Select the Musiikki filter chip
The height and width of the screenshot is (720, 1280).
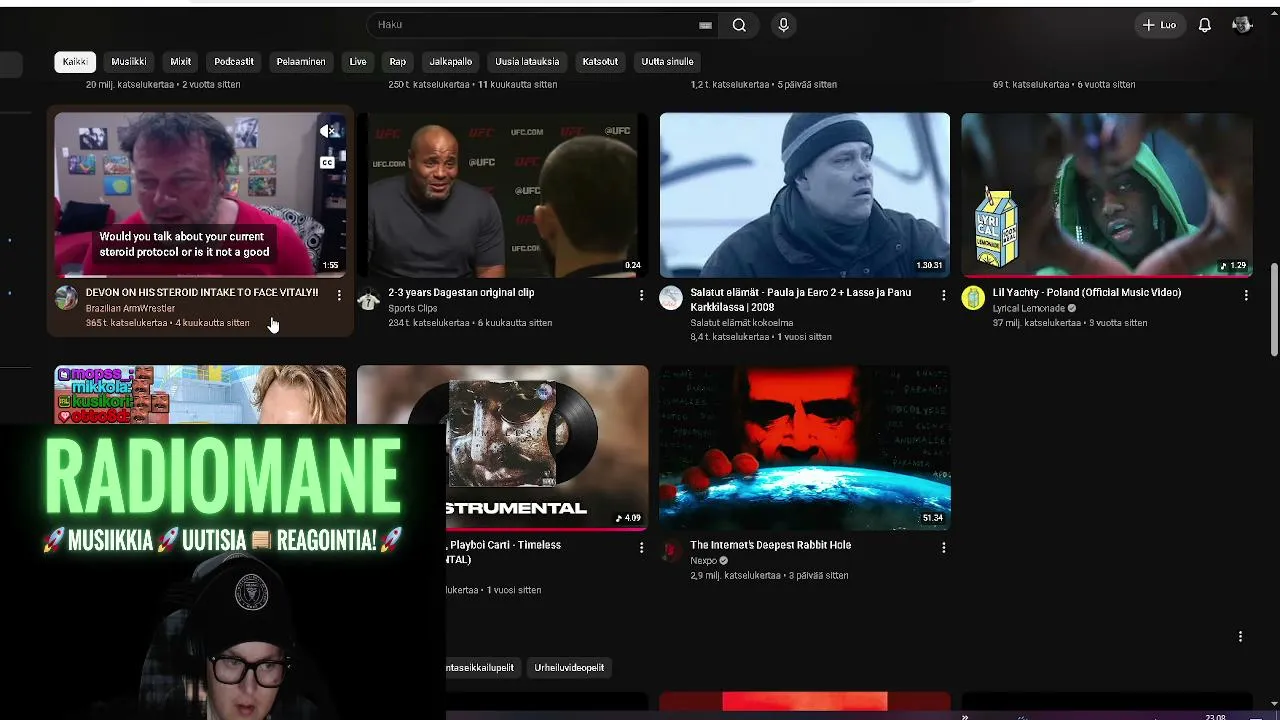(x=129, y=62)
